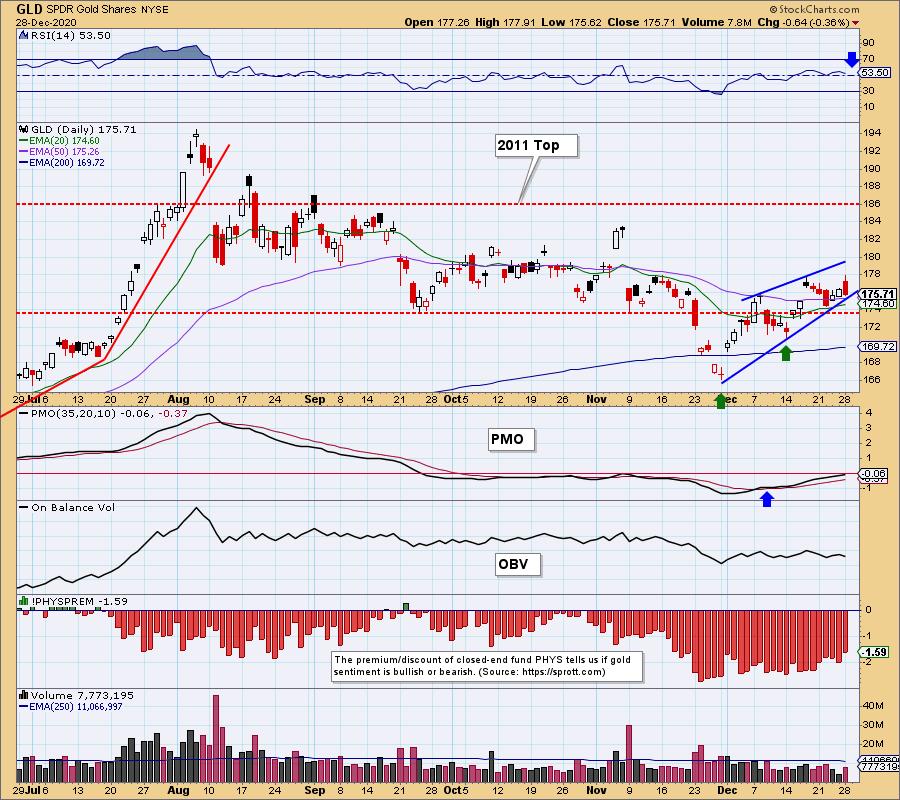The height and width of the screenshot is (800, 900).
Task: Click the RSI(14) 53.50 legend label
Action: (70, 36)
